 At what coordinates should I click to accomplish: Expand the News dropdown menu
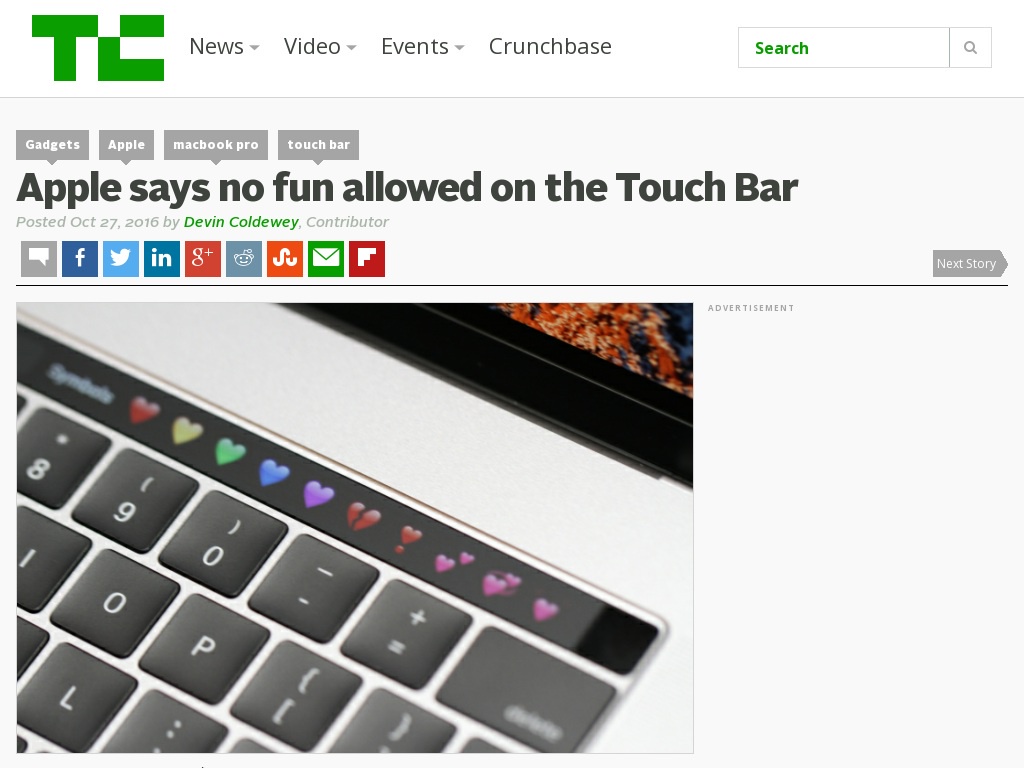click(224, 46)
